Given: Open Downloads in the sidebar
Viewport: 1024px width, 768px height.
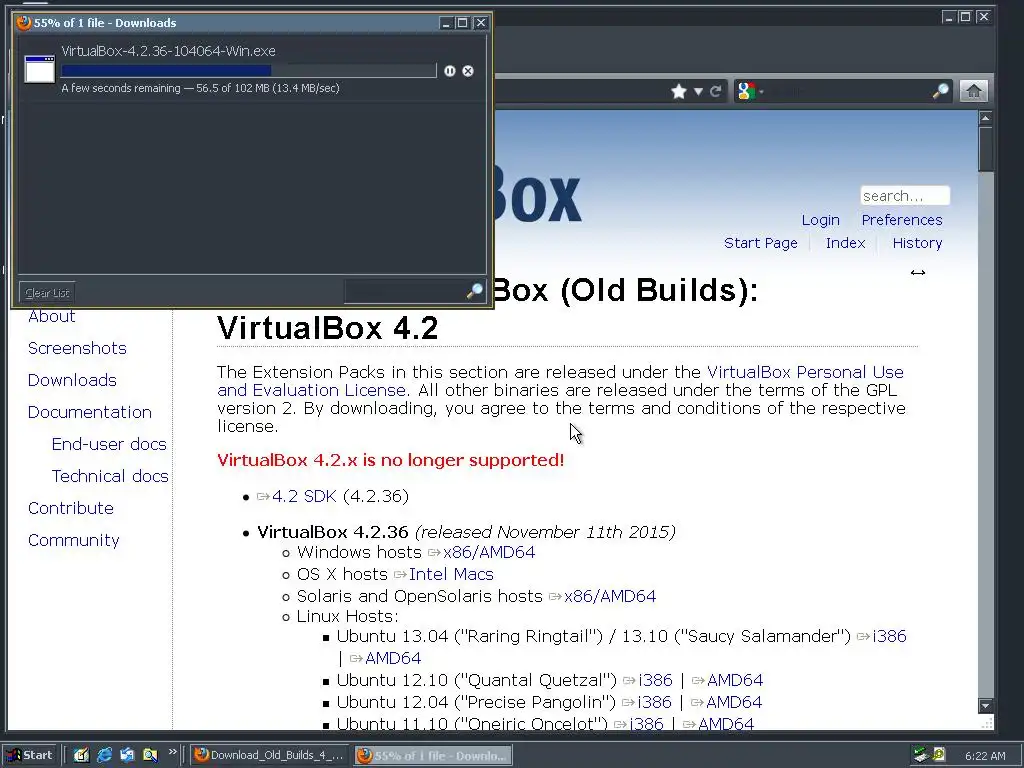Looking at the screenshot, I should (x=72, y=380).
